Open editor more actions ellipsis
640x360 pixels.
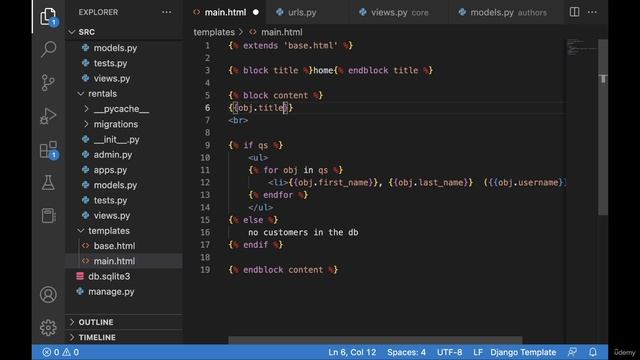(592, 12)
